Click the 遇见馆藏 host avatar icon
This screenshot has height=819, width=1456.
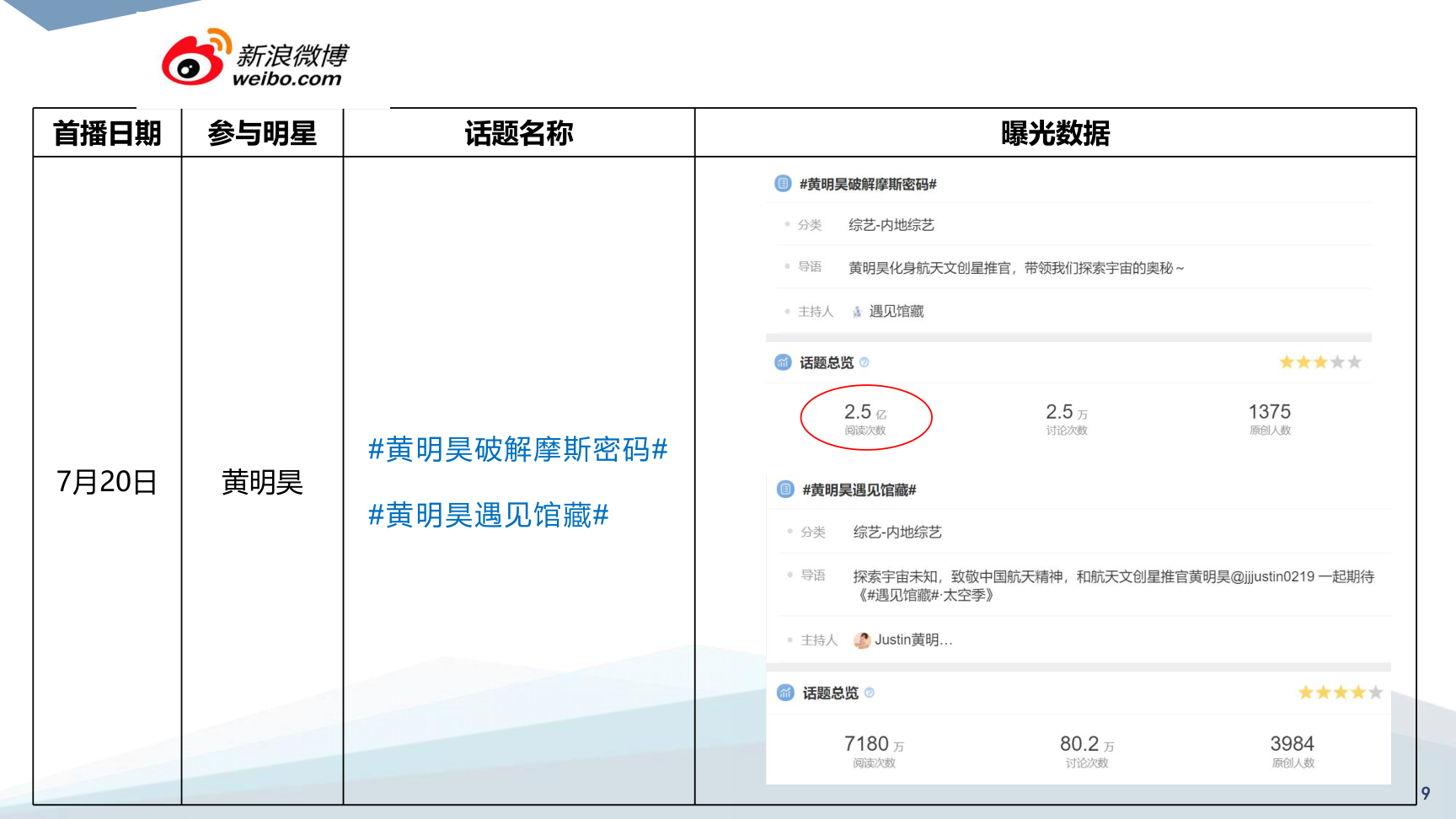pos(857,312)
